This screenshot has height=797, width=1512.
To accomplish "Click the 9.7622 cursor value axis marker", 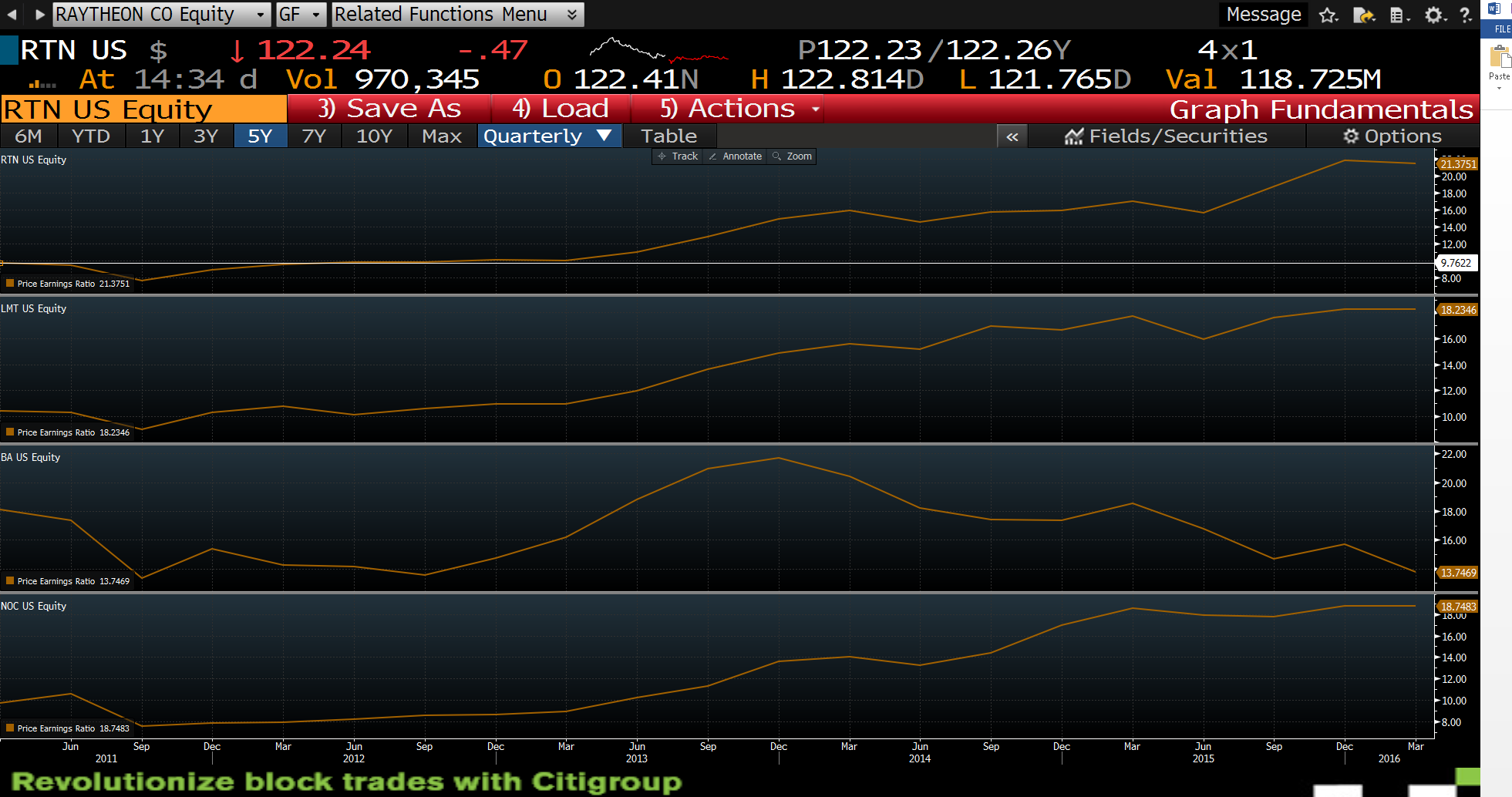I will (1456, 263).
